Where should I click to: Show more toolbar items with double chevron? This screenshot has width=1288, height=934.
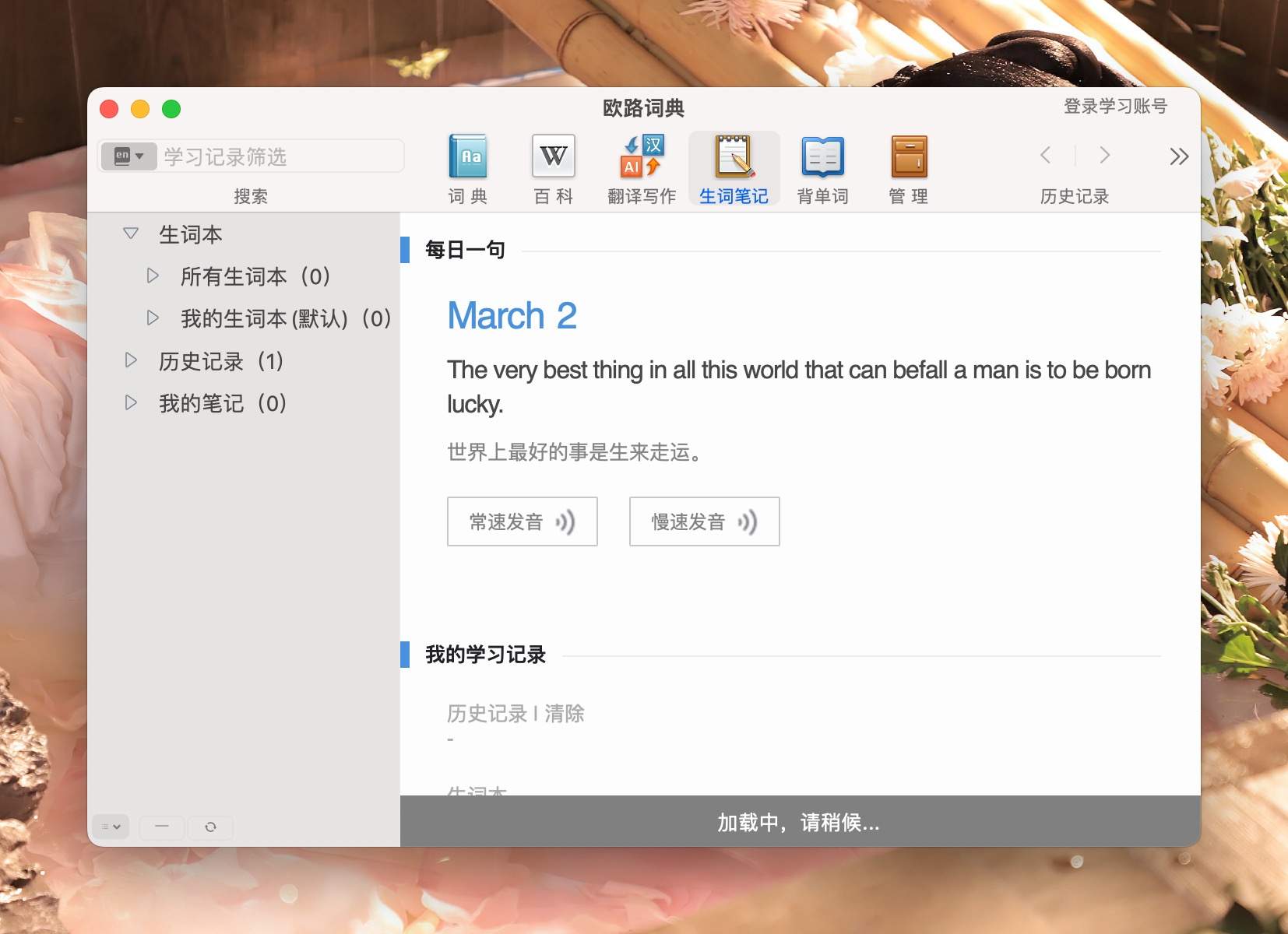(x=1178, y=157)
